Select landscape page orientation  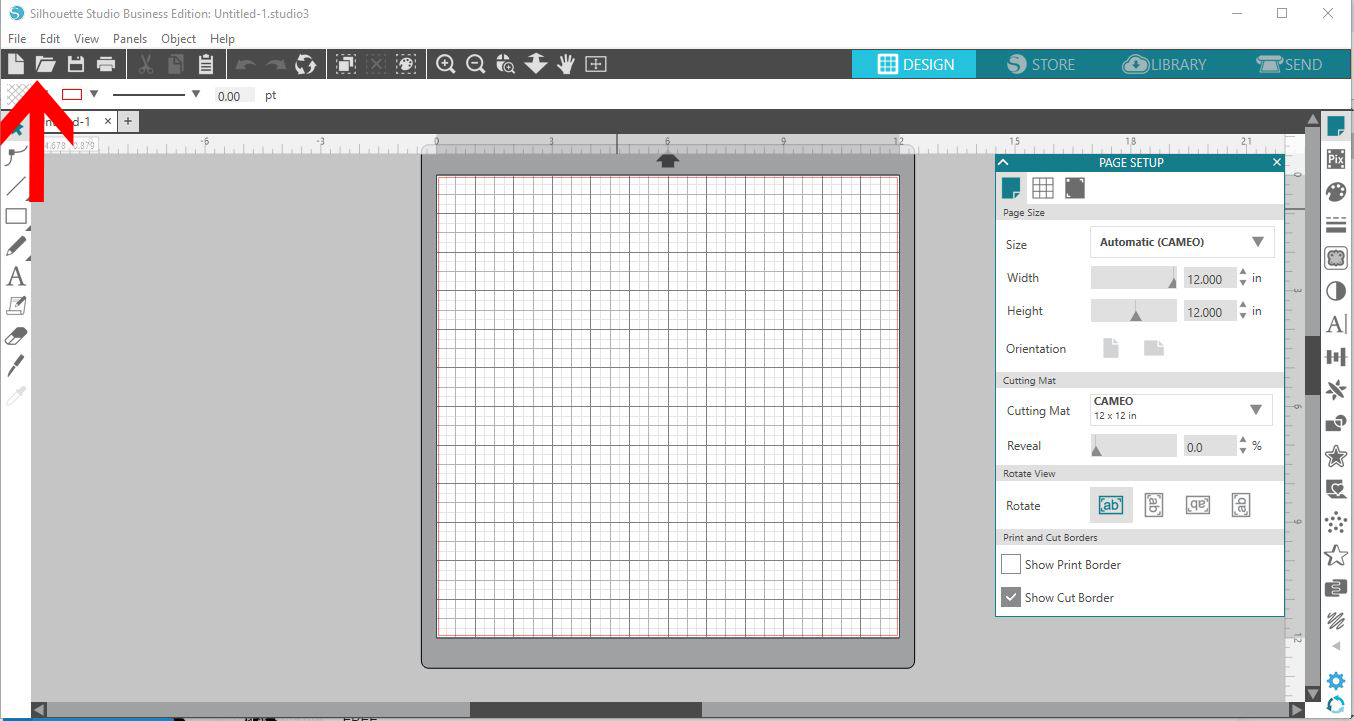tap(1154, 348)
